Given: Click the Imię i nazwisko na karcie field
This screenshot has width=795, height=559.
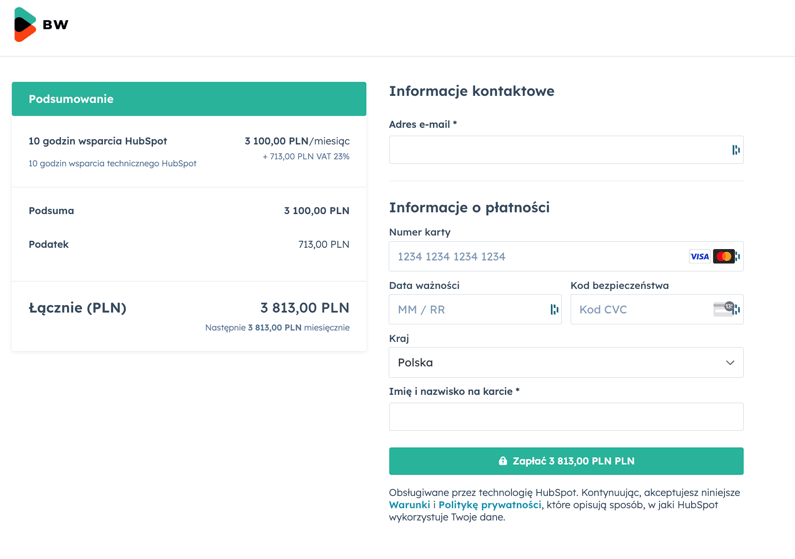Looking at the screenshot, I should [x=566, y=417].
